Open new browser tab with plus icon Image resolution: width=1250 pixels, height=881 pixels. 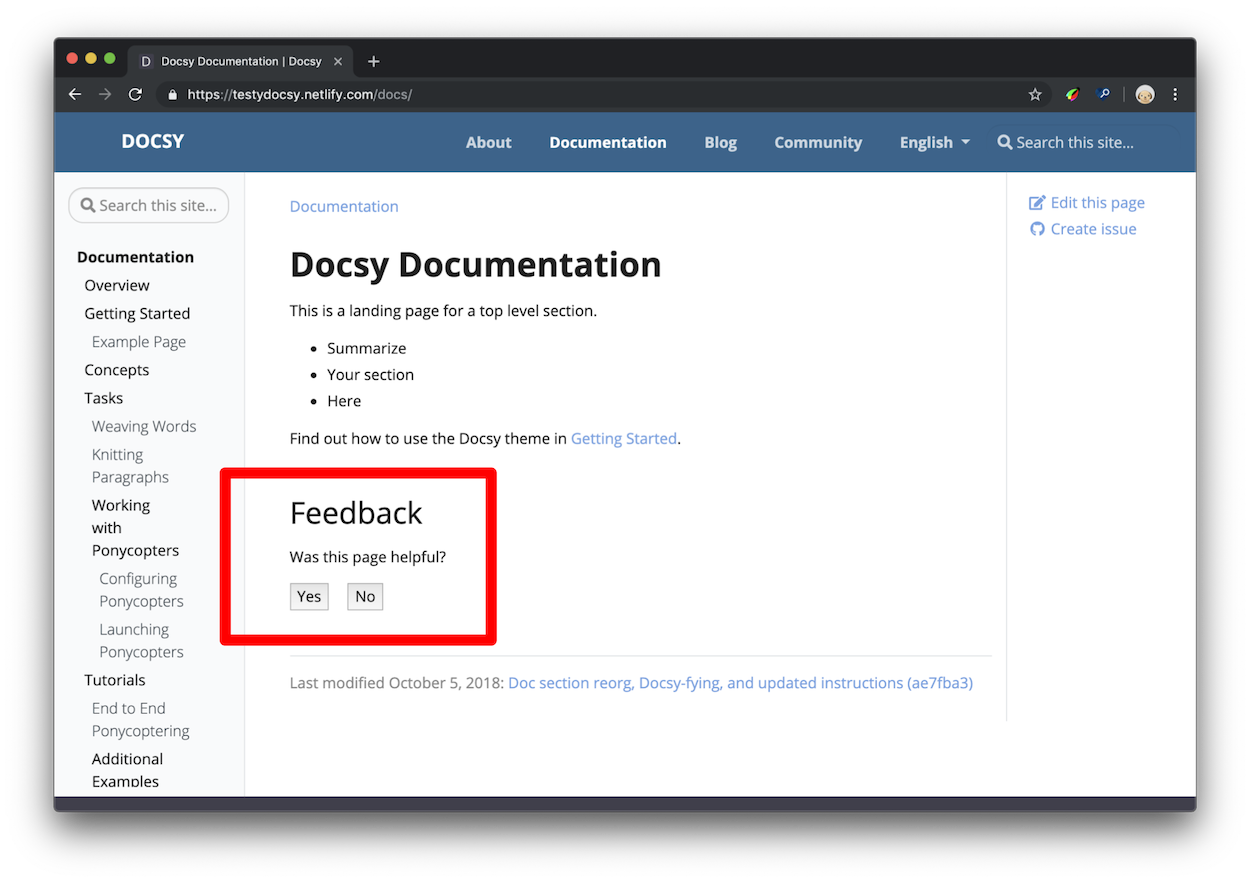373,61
